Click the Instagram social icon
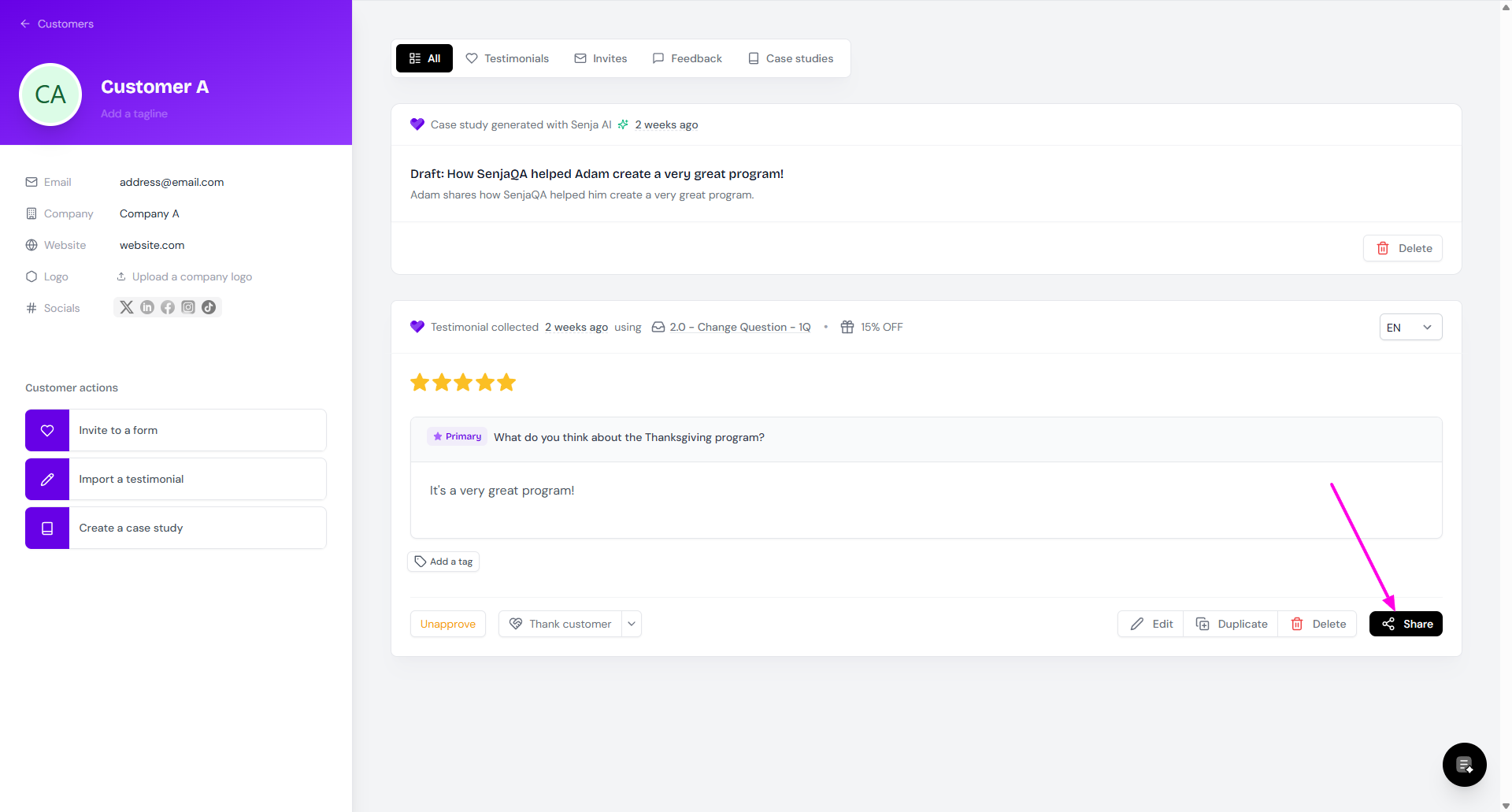Viewport: 1512px width, 812px height. point(188,307)
